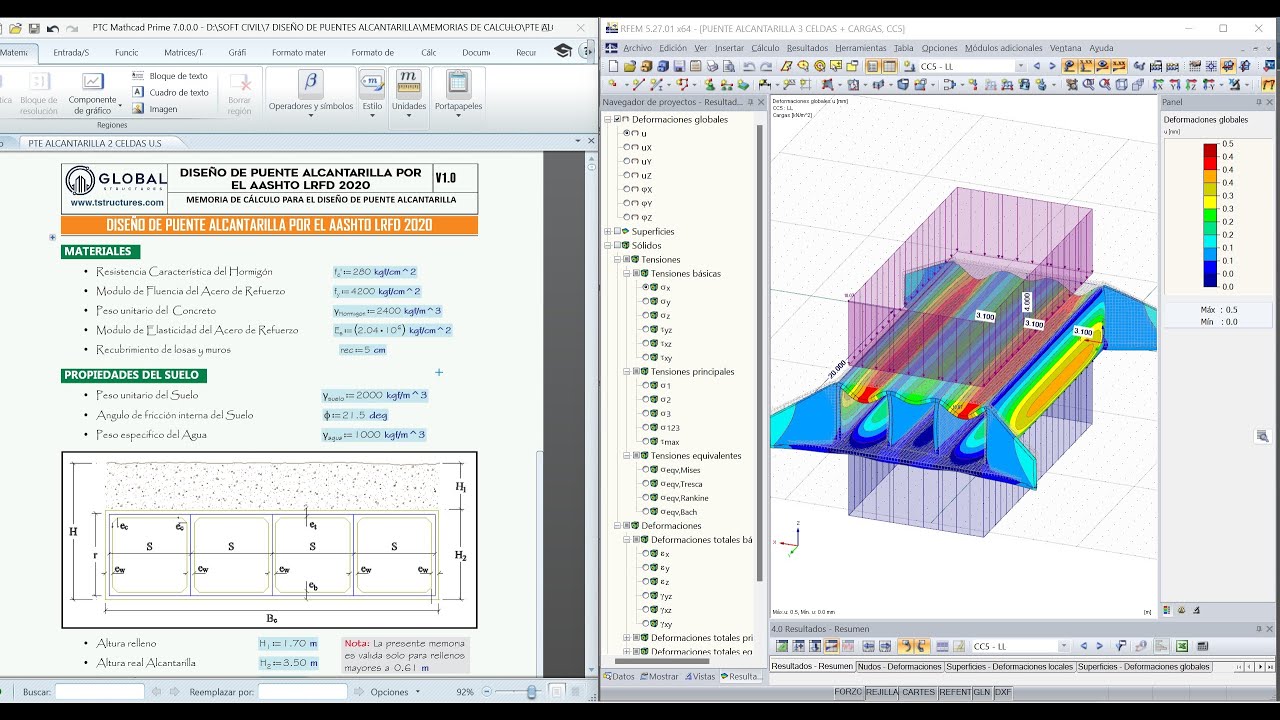Viewport: 1280px width, 720px height.
Task: Switch to the Datos navigator tab
Action: (x=619, y=676)
